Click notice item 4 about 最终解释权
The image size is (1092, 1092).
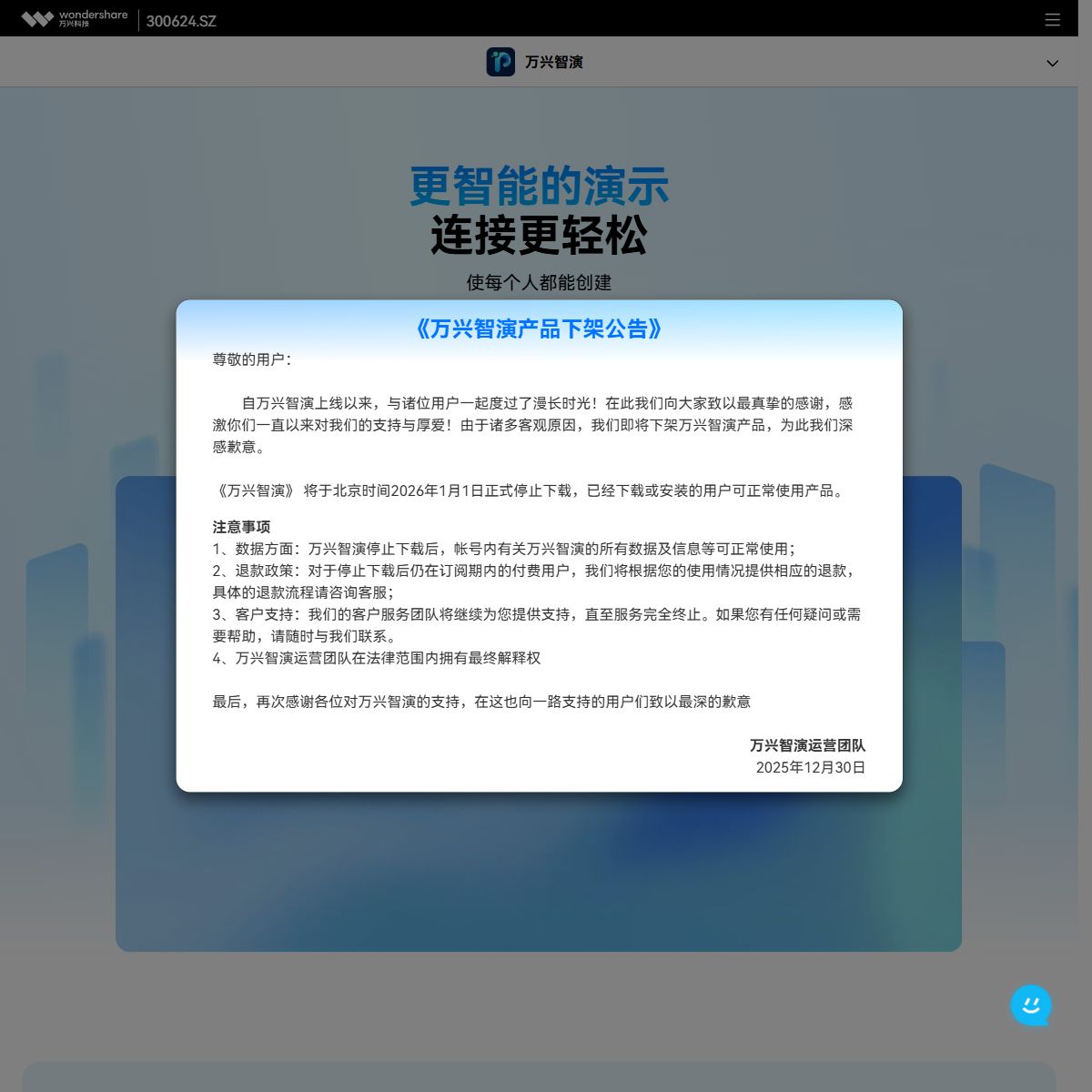tap(377, 658)
